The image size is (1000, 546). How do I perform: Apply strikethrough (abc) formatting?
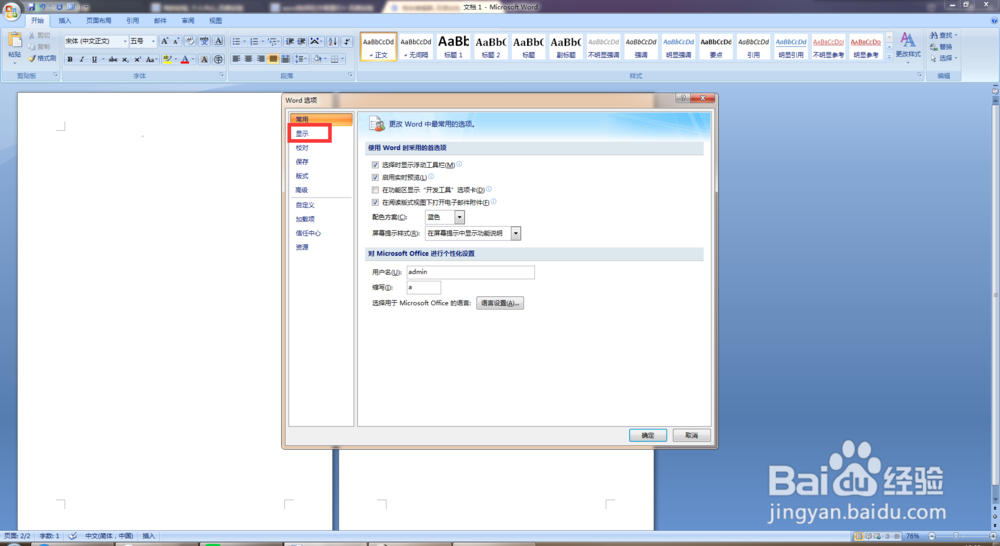click(x=113, y=59)
